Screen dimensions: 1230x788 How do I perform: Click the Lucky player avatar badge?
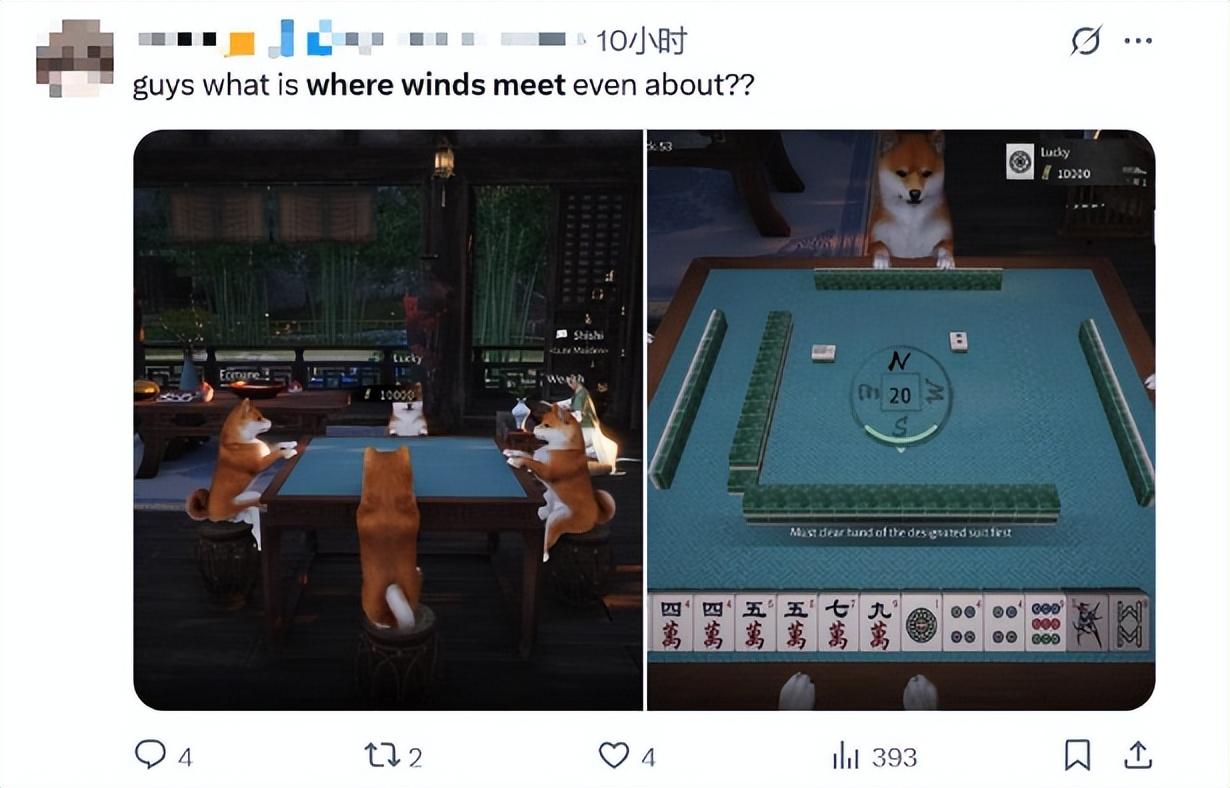pos(1020,162)
